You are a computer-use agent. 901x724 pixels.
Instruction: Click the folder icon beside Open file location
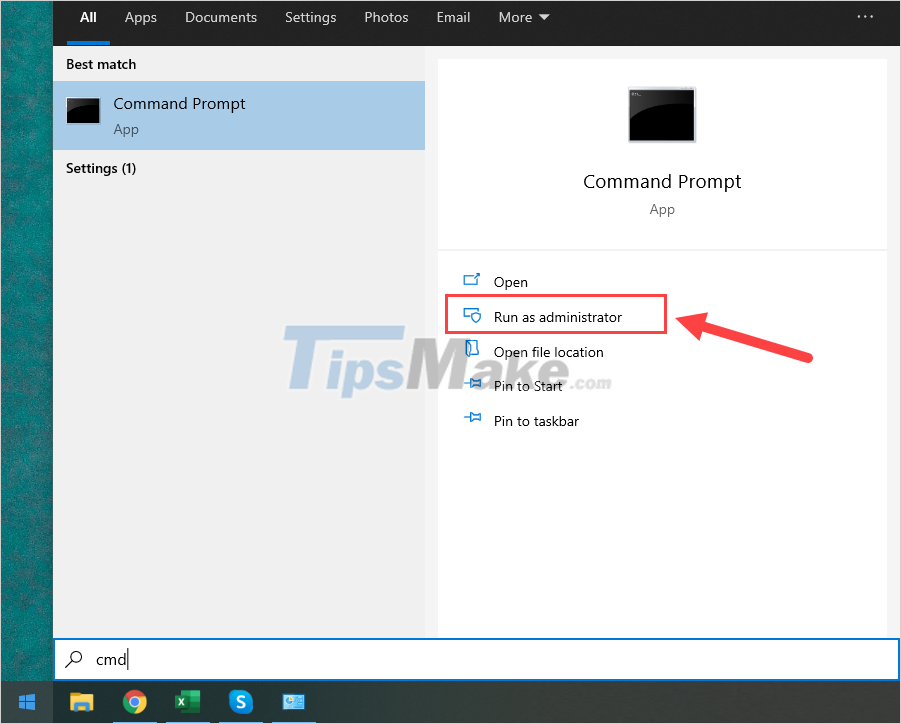coord(471,352)
